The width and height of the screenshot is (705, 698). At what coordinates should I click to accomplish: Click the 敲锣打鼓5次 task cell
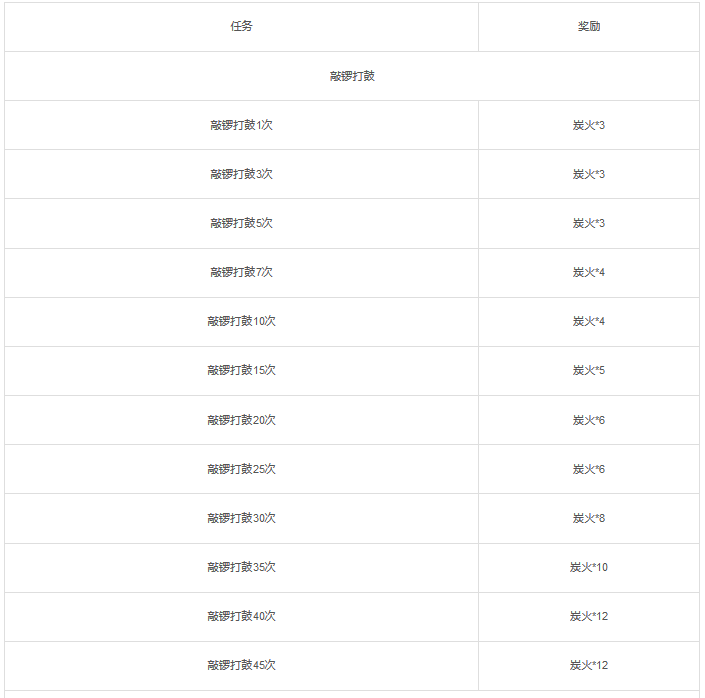(241, 223)
